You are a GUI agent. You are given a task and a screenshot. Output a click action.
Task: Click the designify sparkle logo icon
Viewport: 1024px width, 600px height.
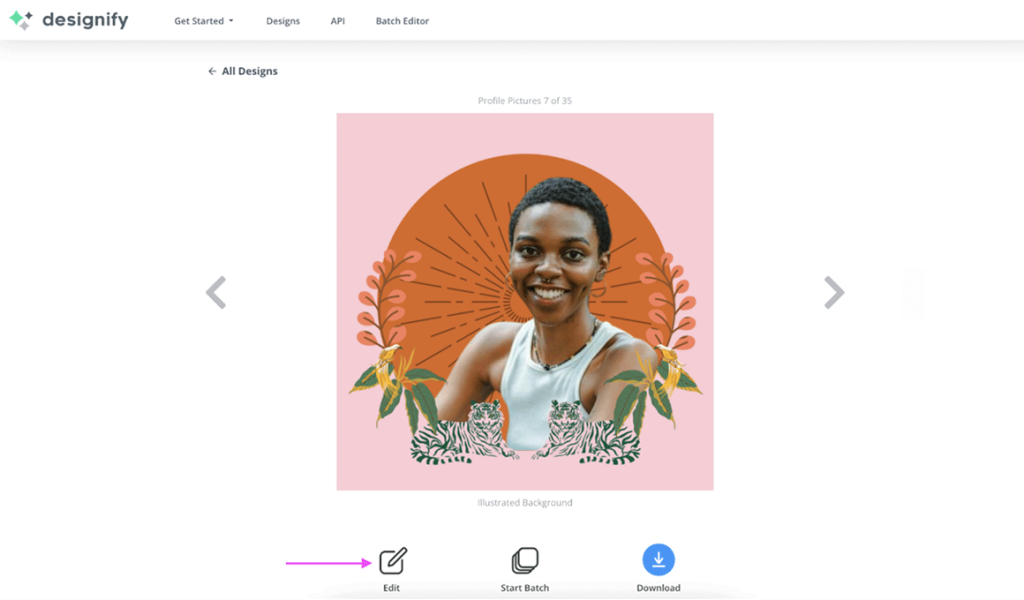pos(20,20)
